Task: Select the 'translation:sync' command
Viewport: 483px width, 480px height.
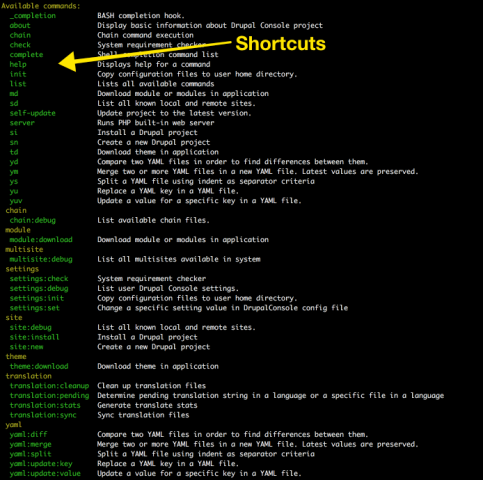Action: tap(43, 415)
